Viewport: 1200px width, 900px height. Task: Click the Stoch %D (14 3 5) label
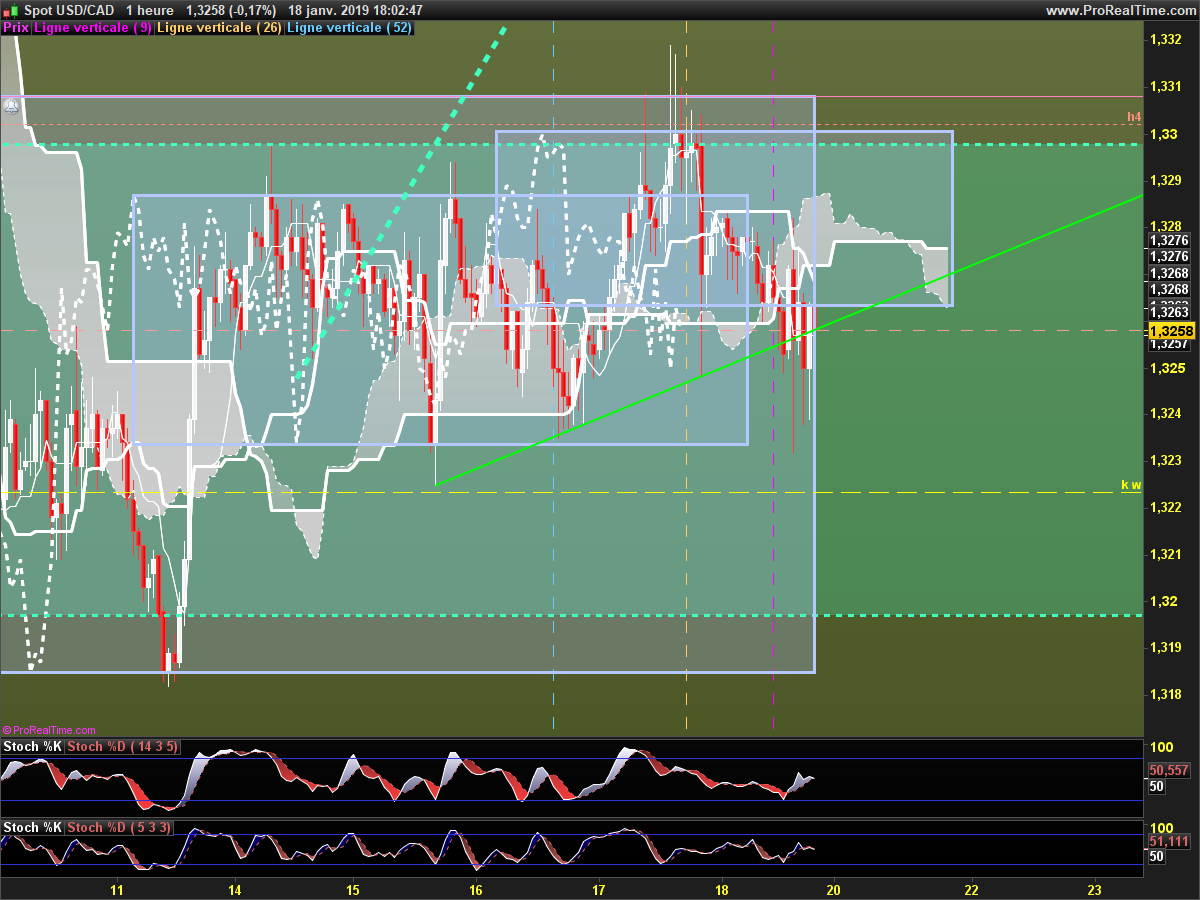tap(124, 747)
